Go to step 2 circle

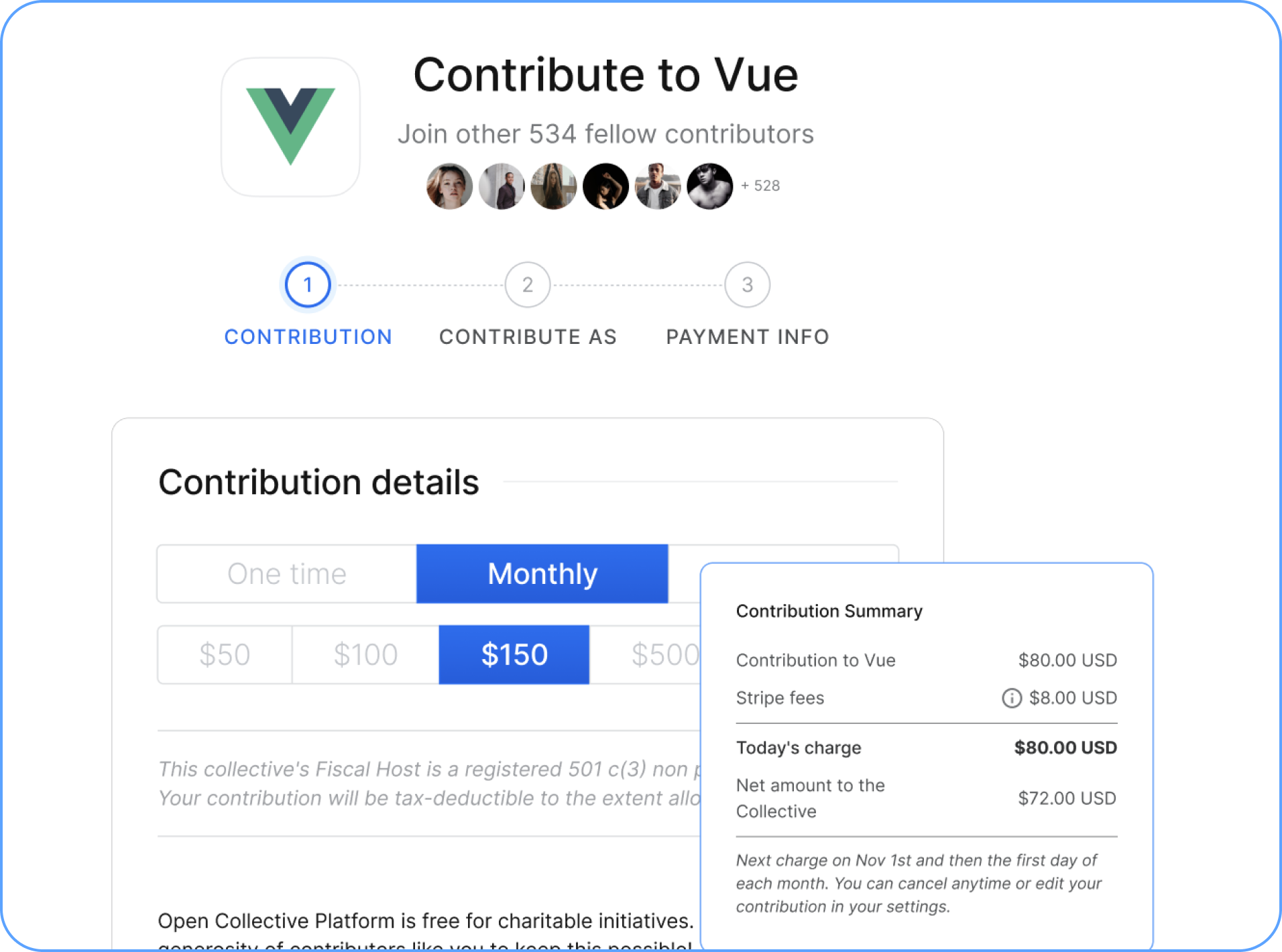[x=528, y=285]
